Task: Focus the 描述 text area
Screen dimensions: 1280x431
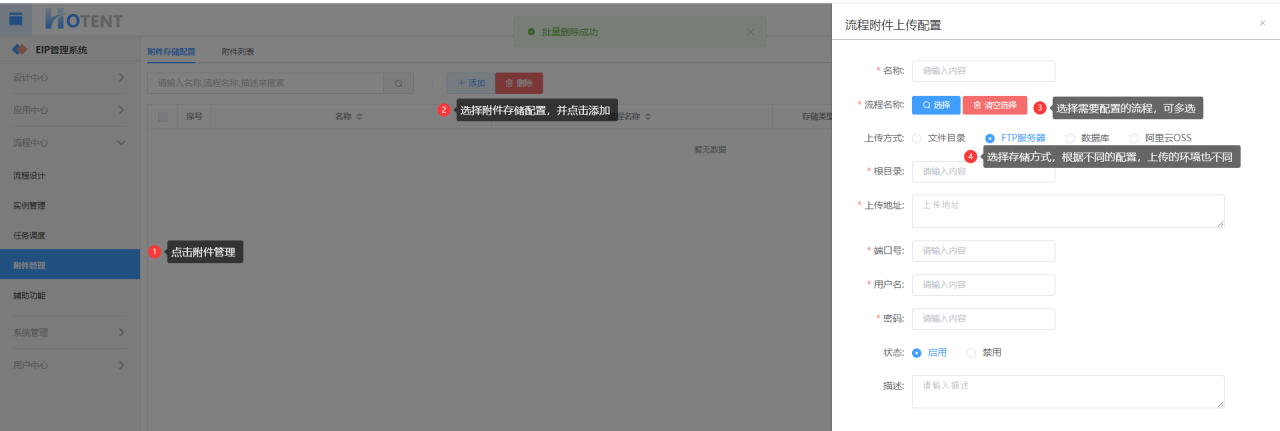Action: (x=1068, y=392)
